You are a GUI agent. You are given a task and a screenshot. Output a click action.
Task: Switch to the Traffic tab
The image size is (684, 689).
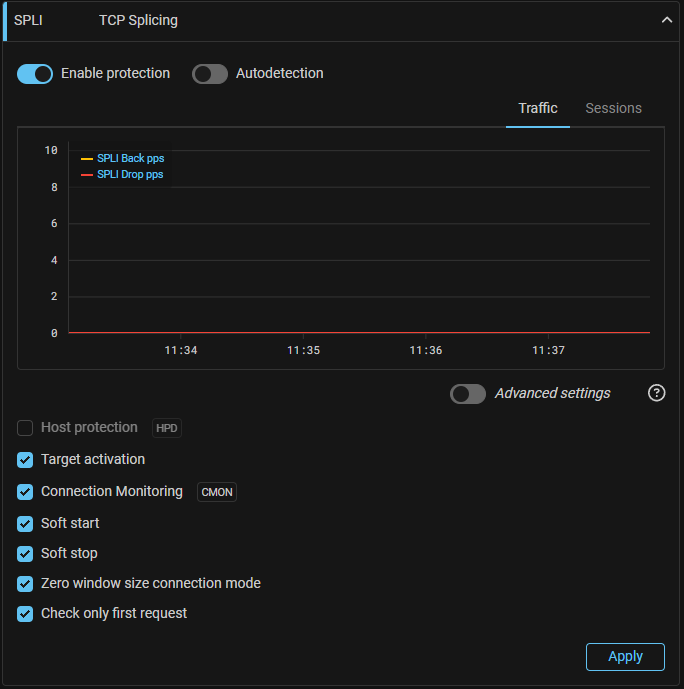(538, 108)
